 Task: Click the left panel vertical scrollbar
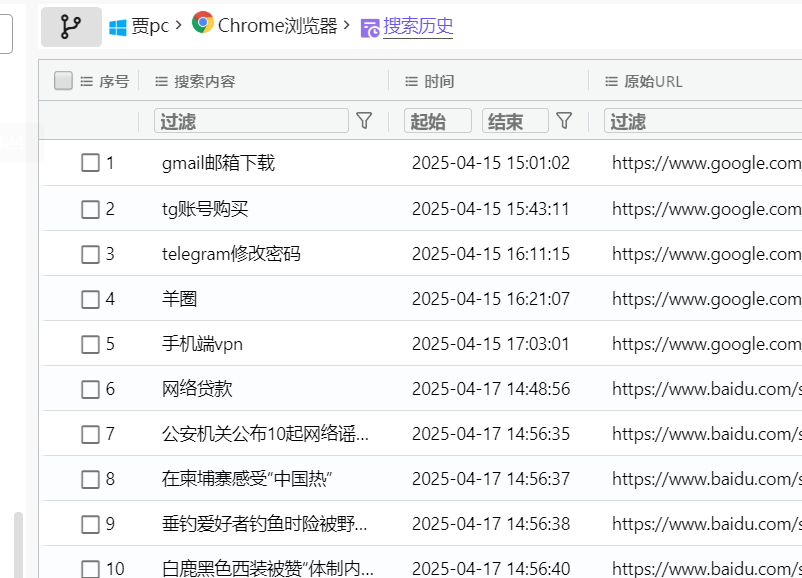coord(18,545)
